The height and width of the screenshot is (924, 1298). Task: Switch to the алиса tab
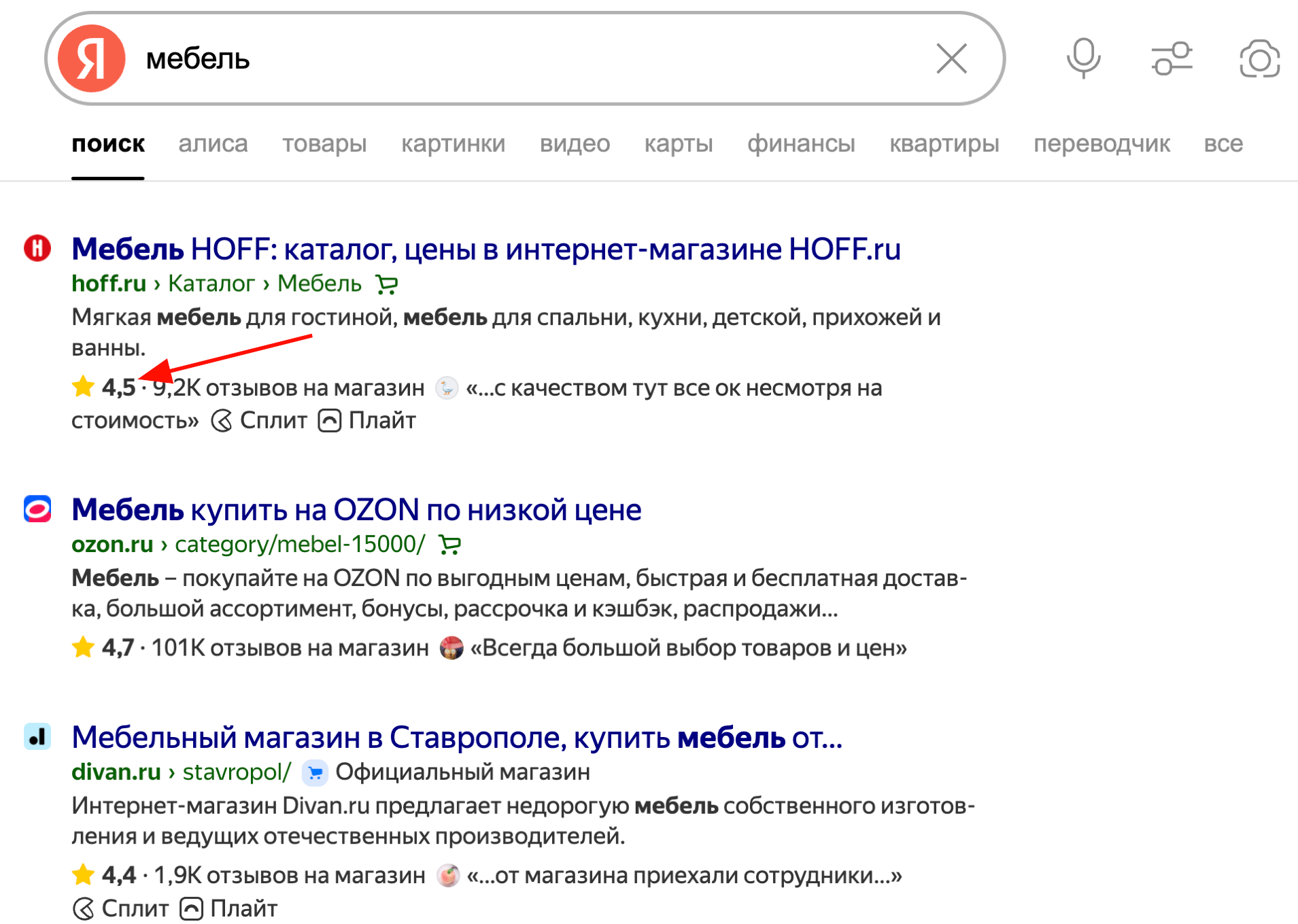pos(213,143)
